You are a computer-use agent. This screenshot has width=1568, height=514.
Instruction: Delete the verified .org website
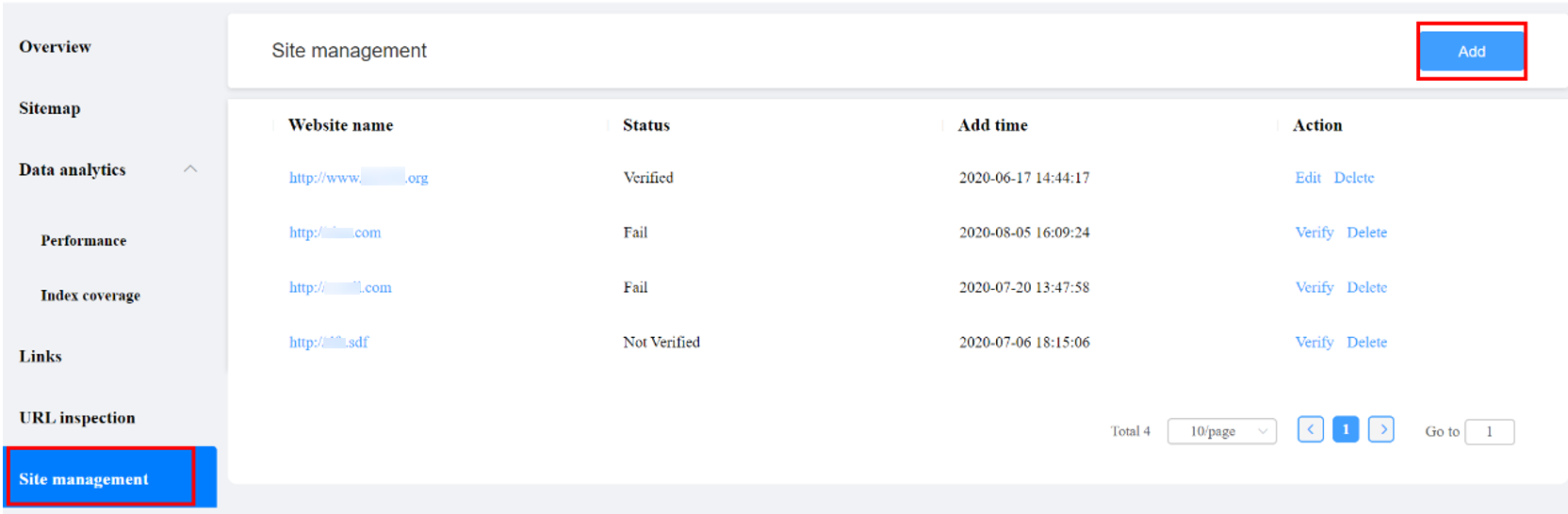1354,178
